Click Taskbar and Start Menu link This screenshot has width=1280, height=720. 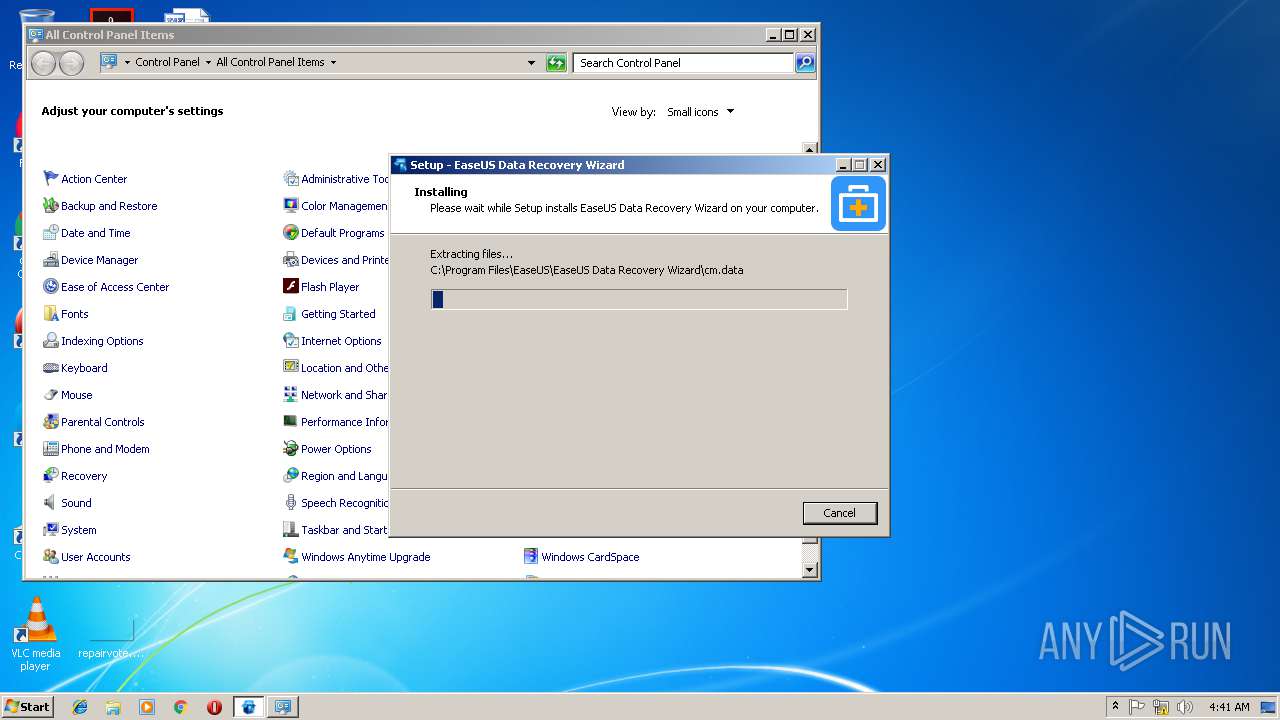[x=344, y=530]
